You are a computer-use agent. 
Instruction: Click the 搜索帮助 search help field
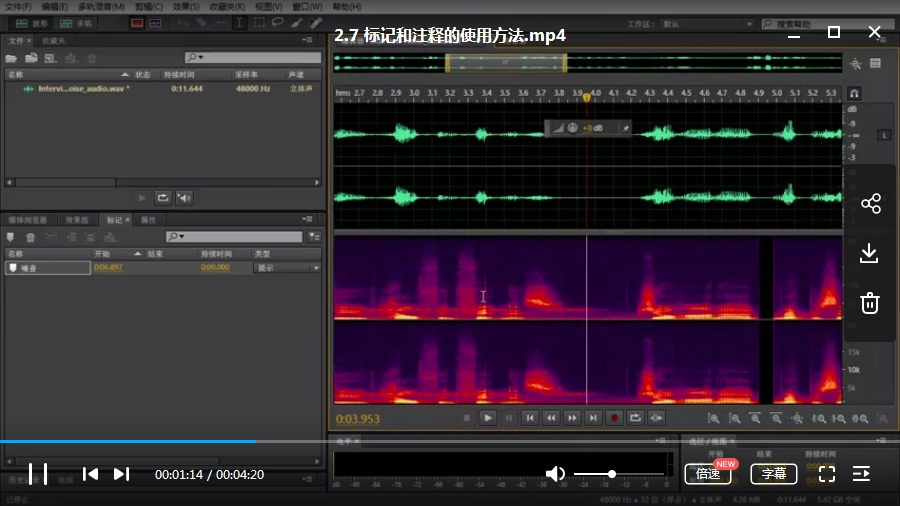coord(829,24)
